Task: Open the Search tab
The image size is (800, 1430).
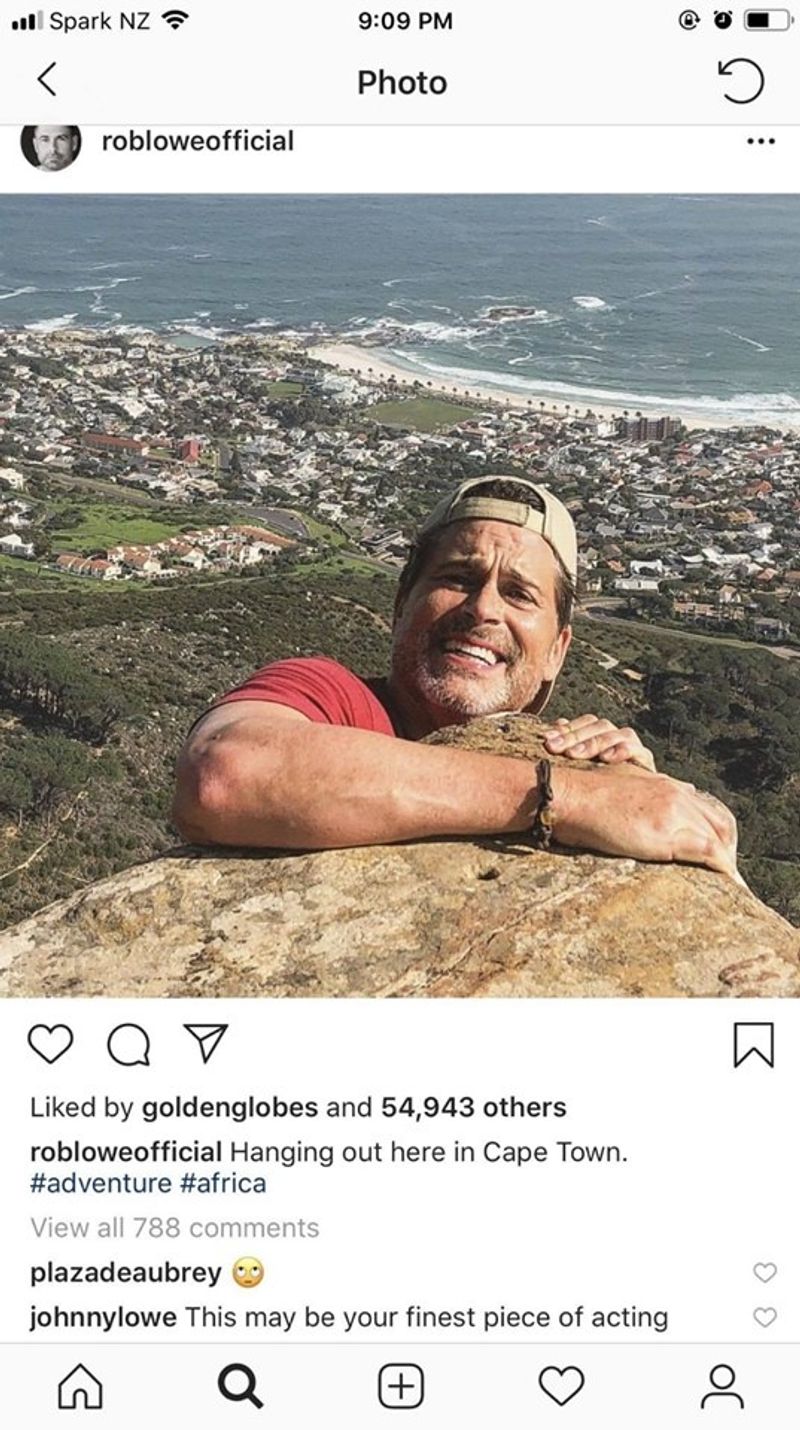Action: [240, 1387]
